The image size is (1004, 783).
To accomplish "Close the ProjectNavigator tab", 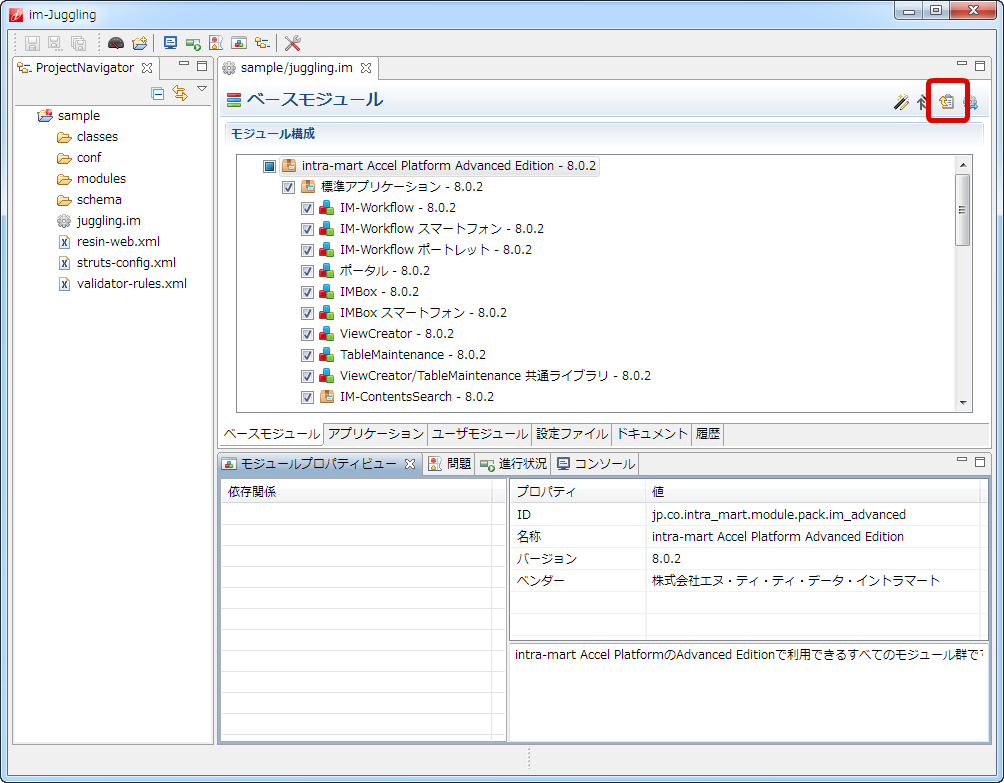I will [x=147, y=68].
